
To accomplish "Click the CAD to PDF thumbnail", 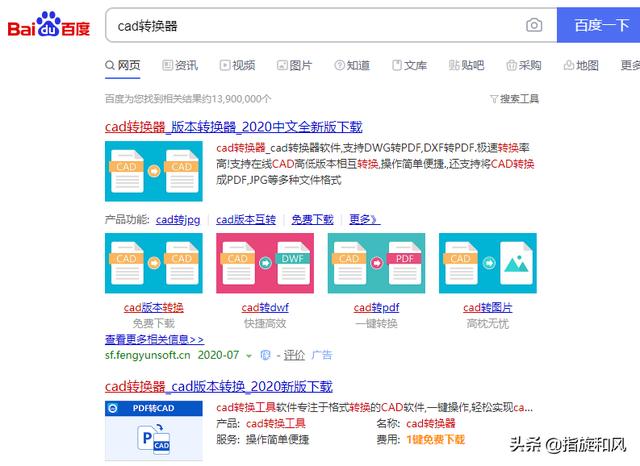I will tap(376, 263).
